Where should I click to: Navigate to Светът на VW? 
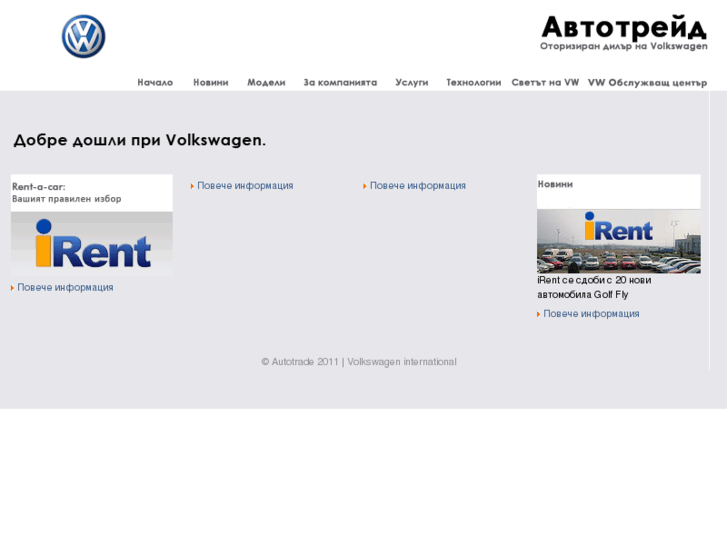point(545,83)
